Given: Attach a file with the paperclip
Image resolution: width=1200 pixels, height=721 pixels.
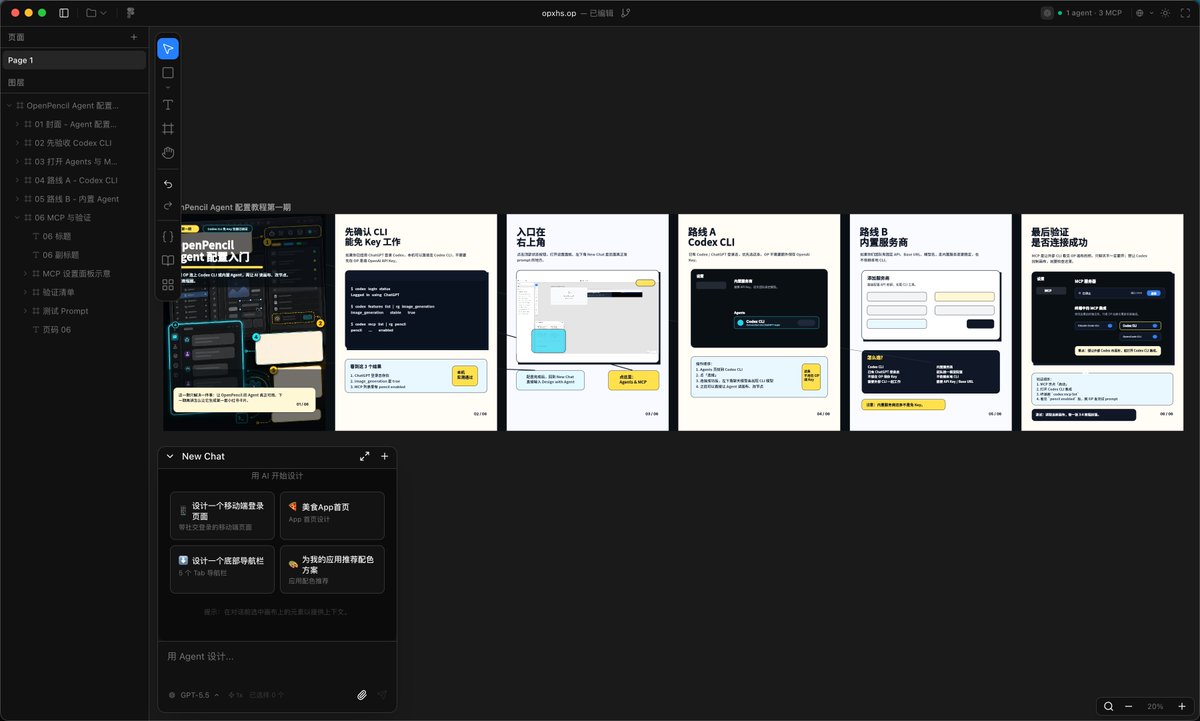Looking at the screenshot, I should [x=362, y=694].
